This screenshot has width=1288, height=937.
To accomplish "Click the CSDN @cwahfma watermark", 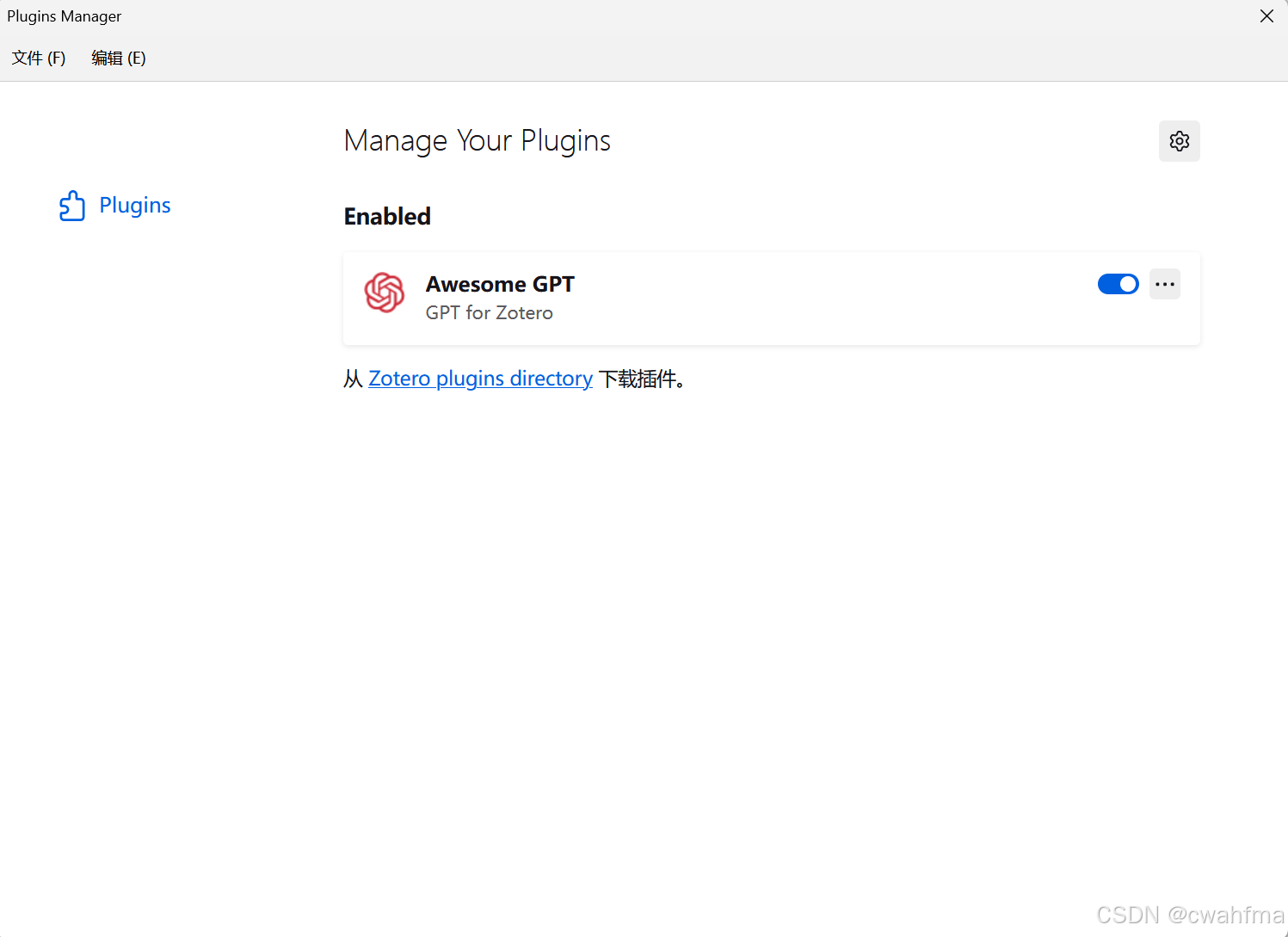I will tap(1189, 915).
